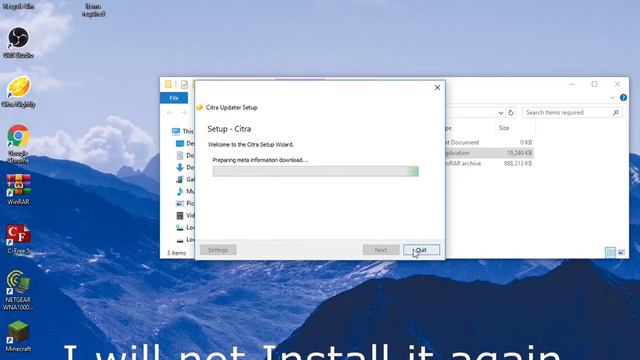Viewport: 640px width, 360px height.
Task: Expand the Explorer address bar history dropdown
Action: coord(501,113)
